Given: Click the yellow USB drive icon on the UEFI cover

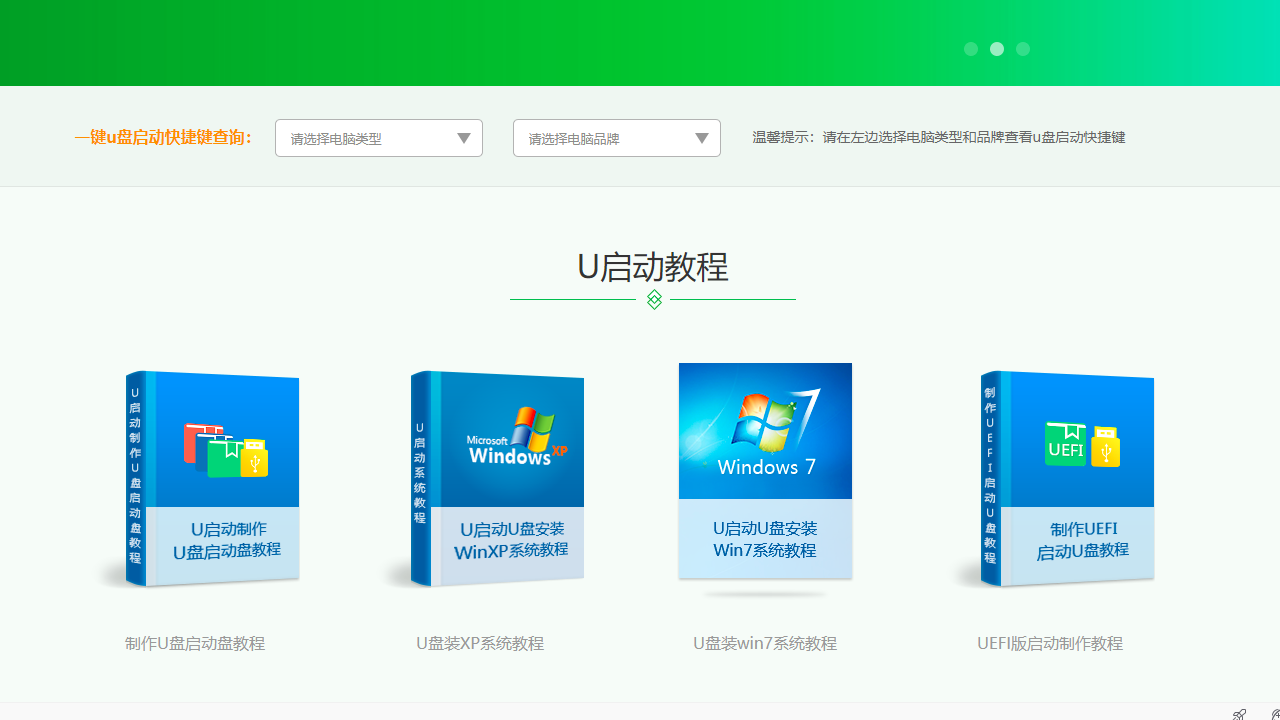Looking at the screenshot, I should point(1105,448).
